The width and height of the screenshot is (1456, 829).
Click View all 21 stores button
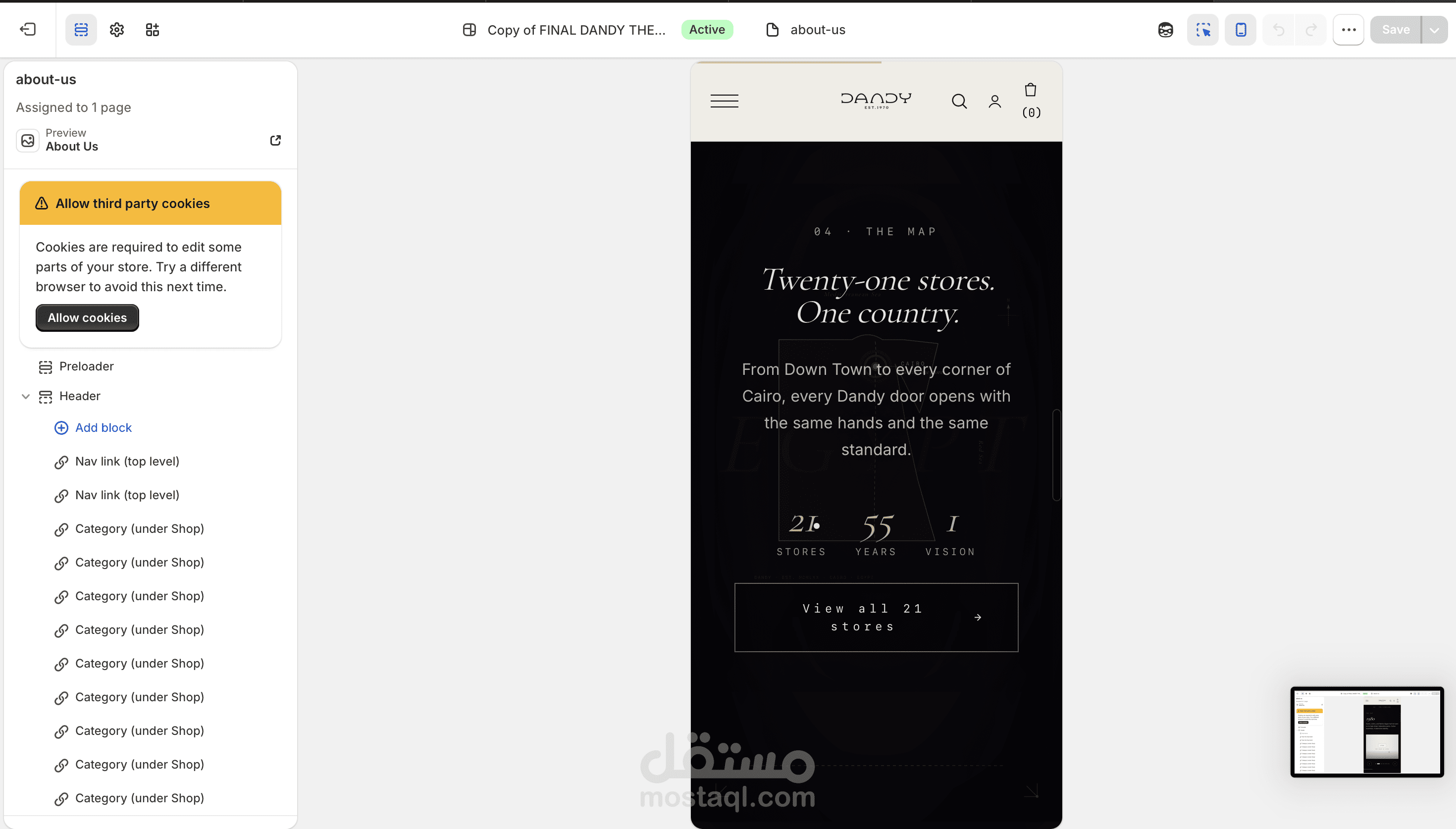pyautogui.click(x=876, y=617)
